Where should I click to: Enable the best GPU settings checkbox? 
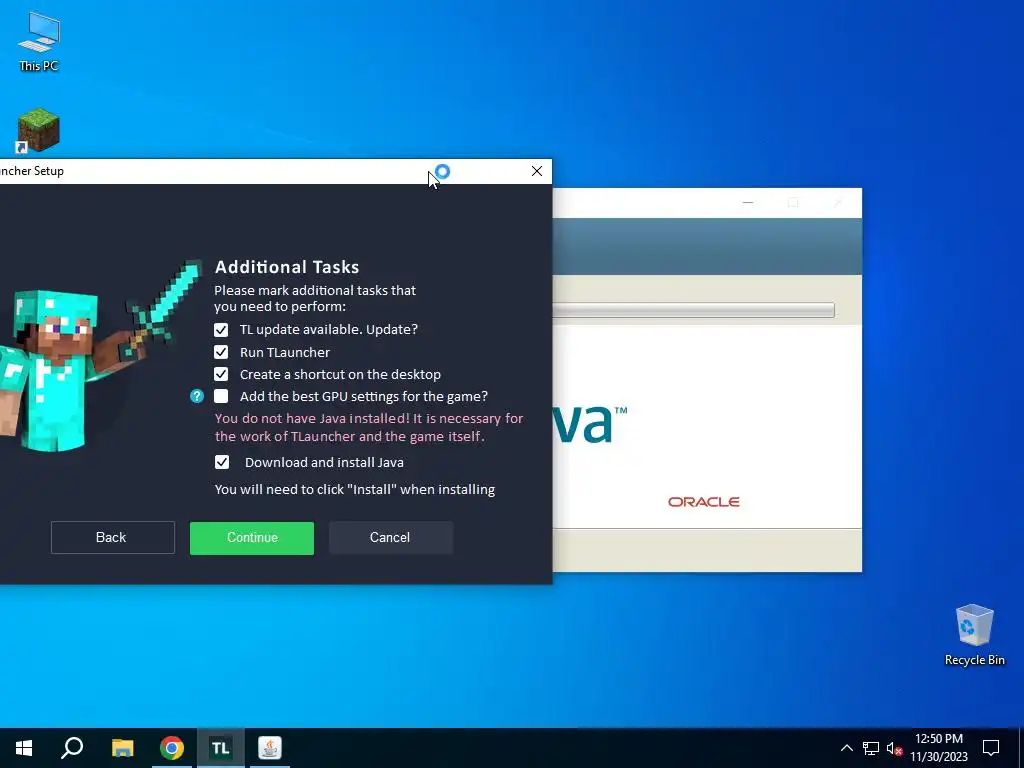coord(221,396)
